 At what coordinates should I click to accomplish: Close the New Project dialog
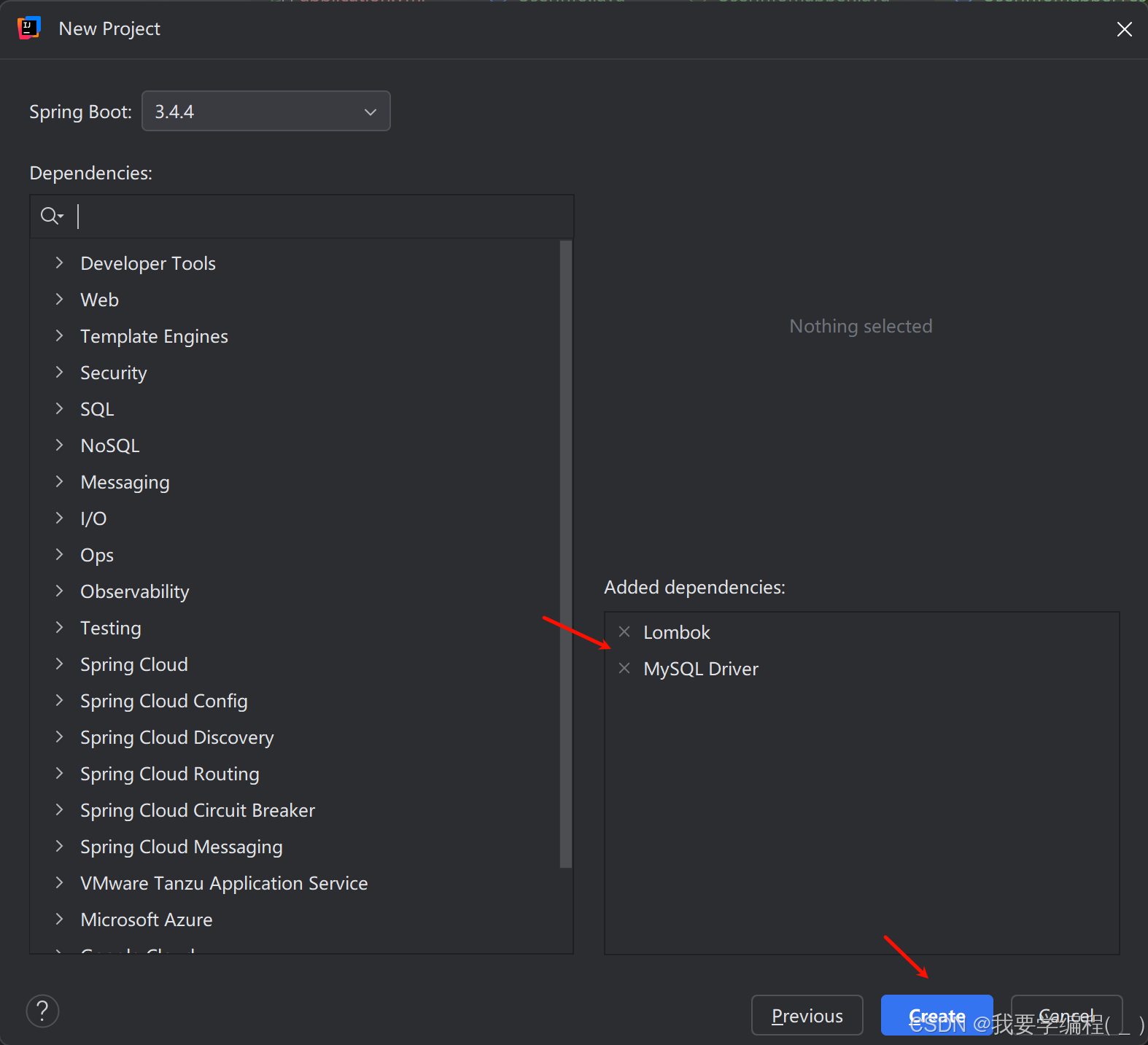(1124, 29)
